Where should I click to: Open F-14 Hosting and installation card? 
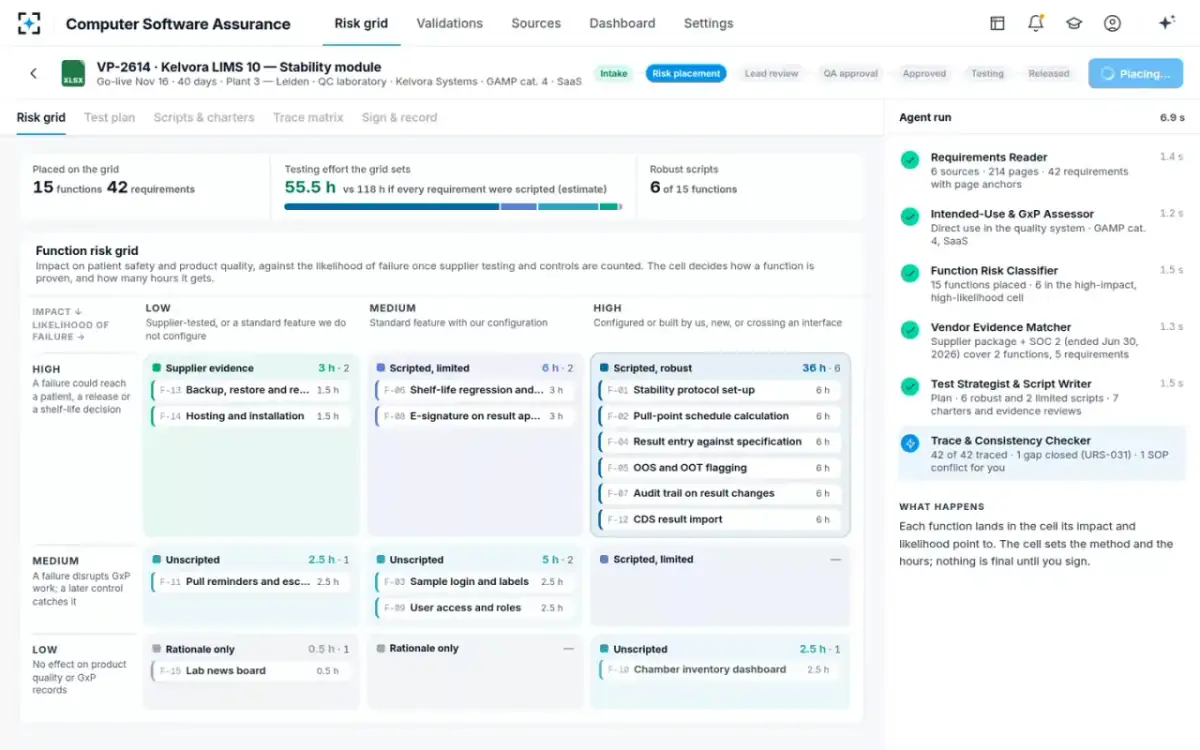pos(251,416)
